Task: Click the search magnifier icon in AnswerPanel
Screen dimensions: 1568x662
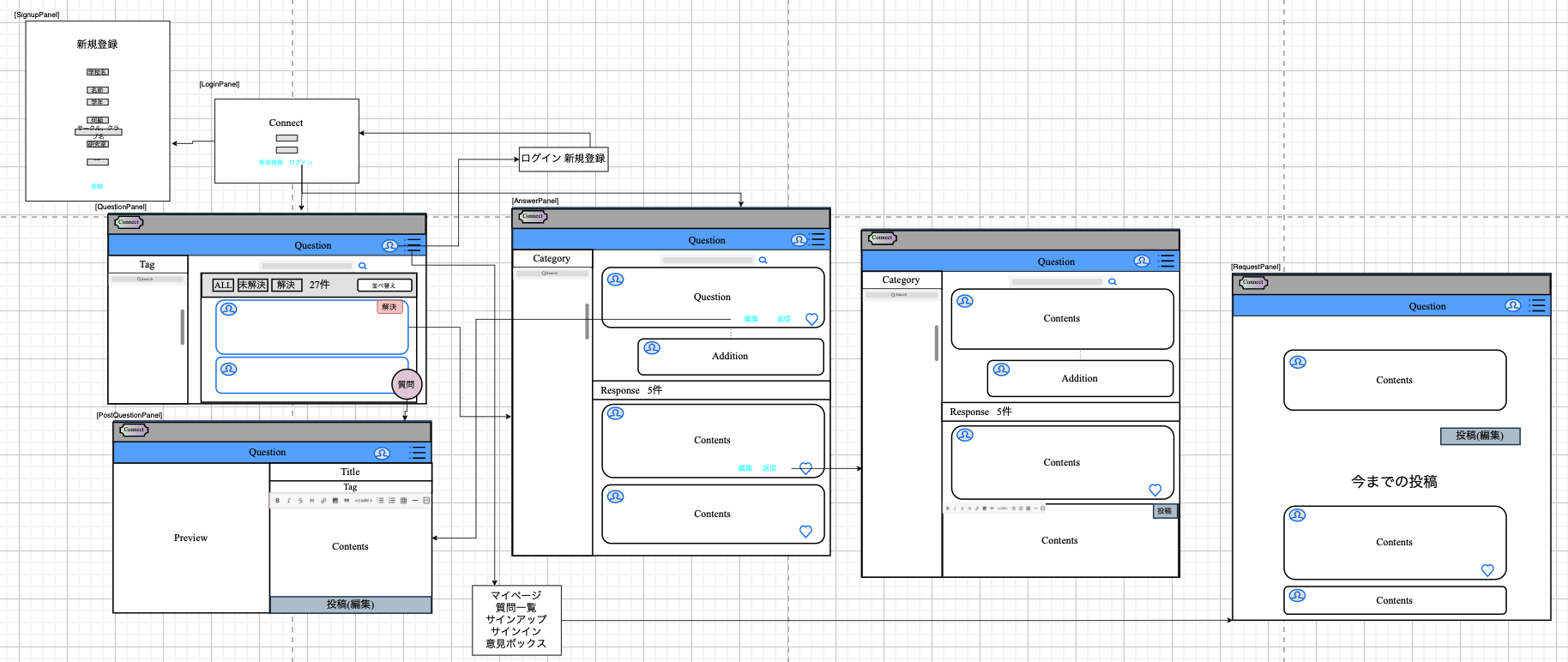Action: click(x=763, y=260)
